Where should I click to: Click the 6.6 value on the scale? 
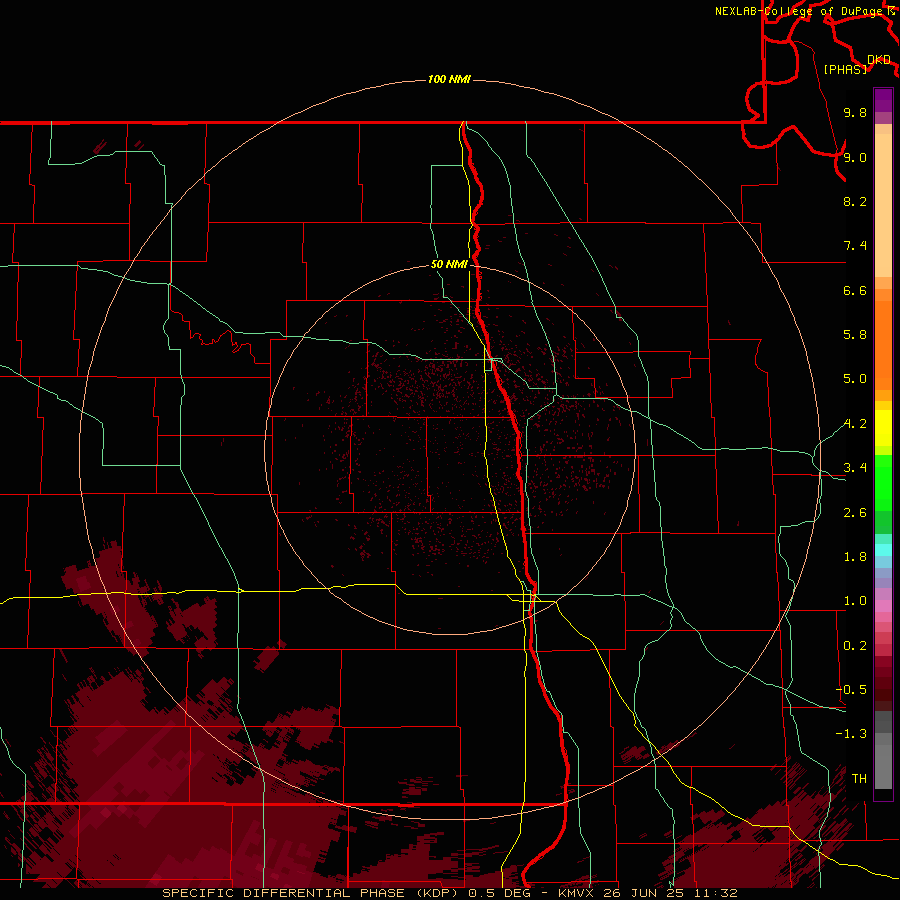[855, 290]
